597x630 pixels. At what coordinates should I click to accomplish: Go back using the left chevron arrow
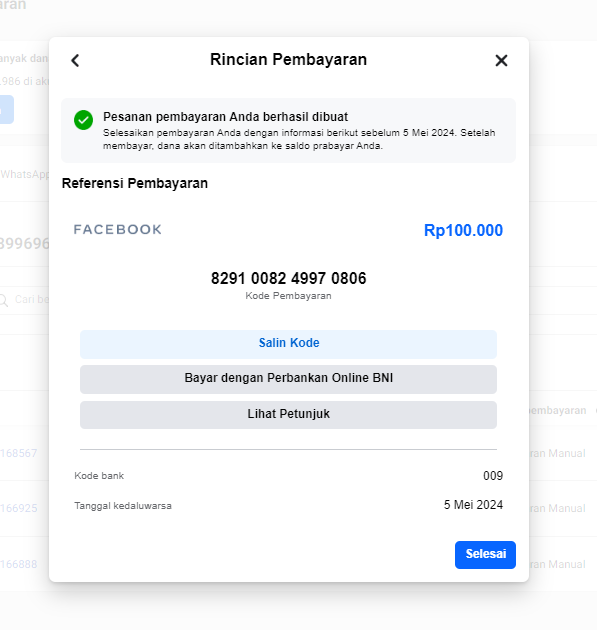pyautogui.click(x=75, y=61)
